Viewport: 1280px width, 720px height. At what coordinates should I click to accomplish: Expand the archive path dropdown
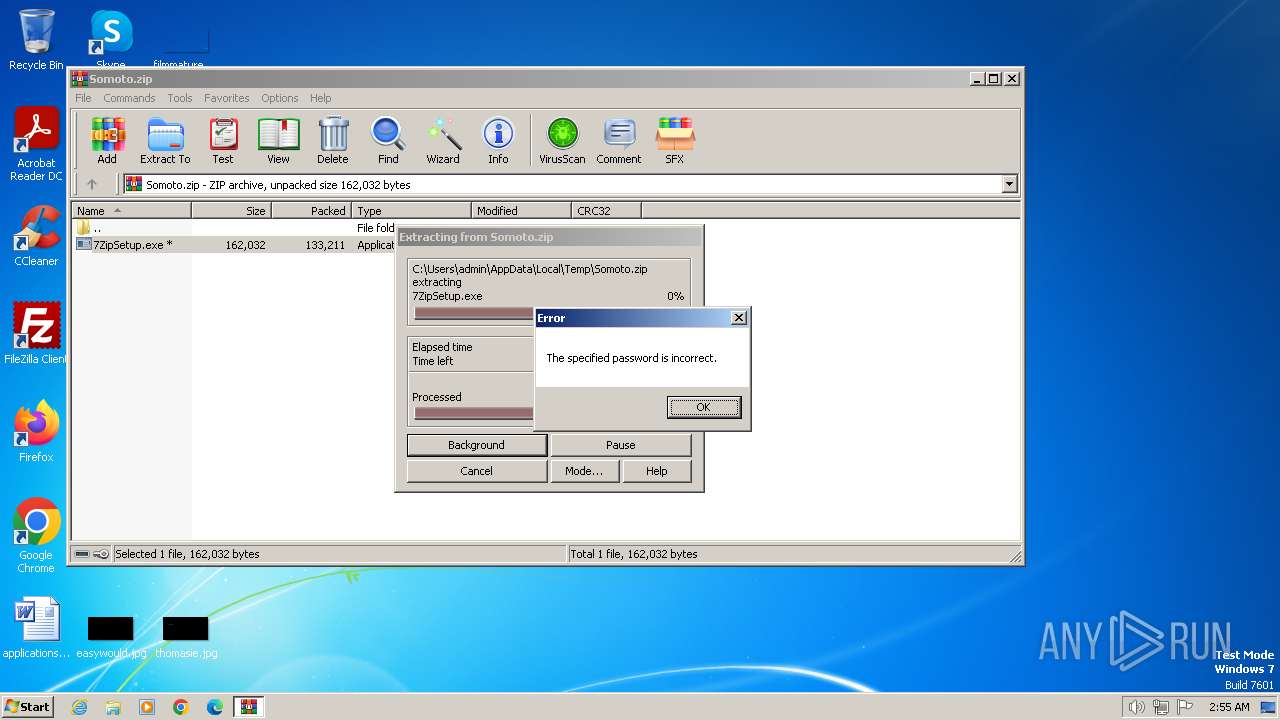point(1009,184)
